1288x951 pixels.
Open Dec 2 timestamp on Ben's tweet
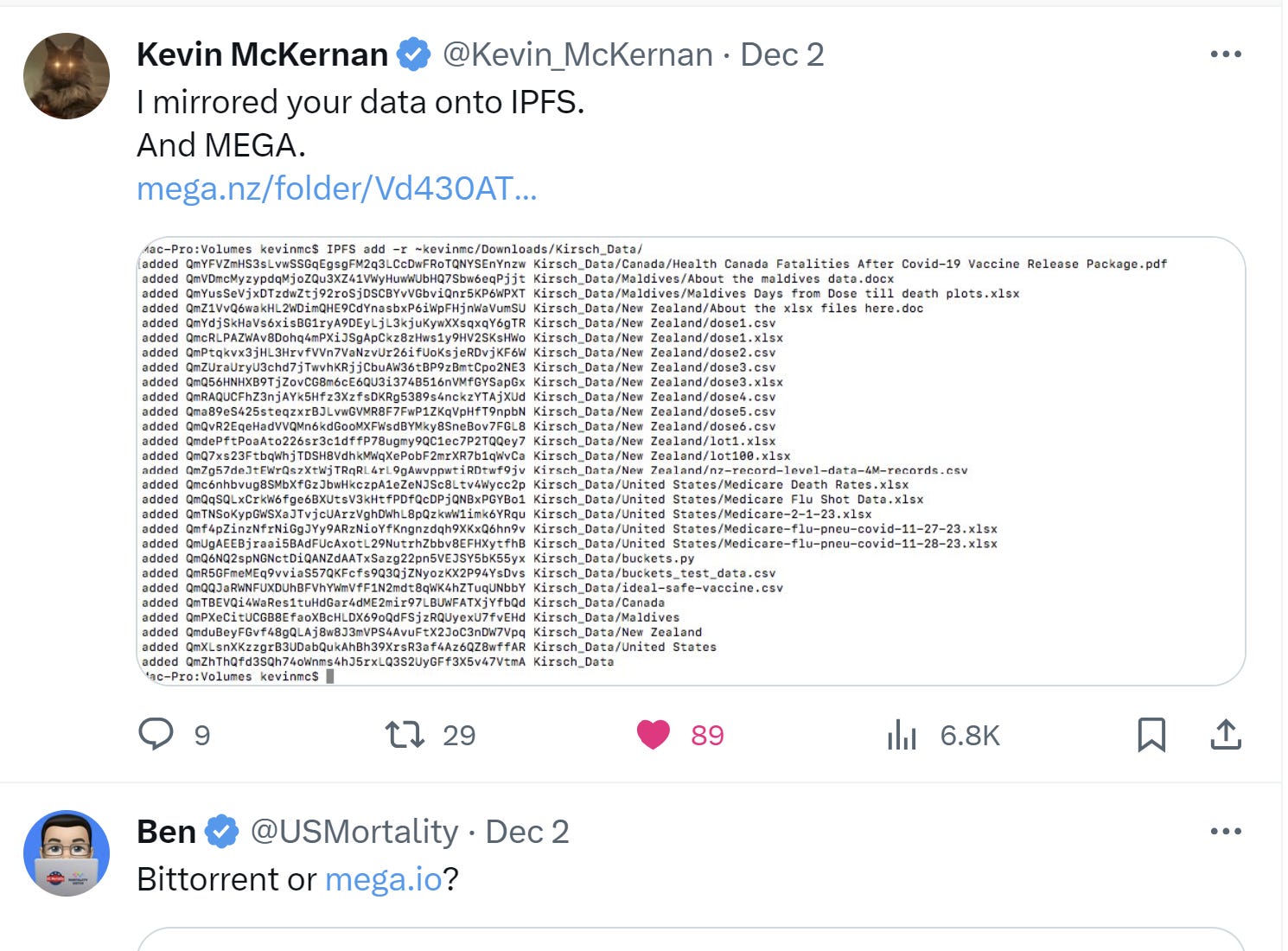[527, 832]
